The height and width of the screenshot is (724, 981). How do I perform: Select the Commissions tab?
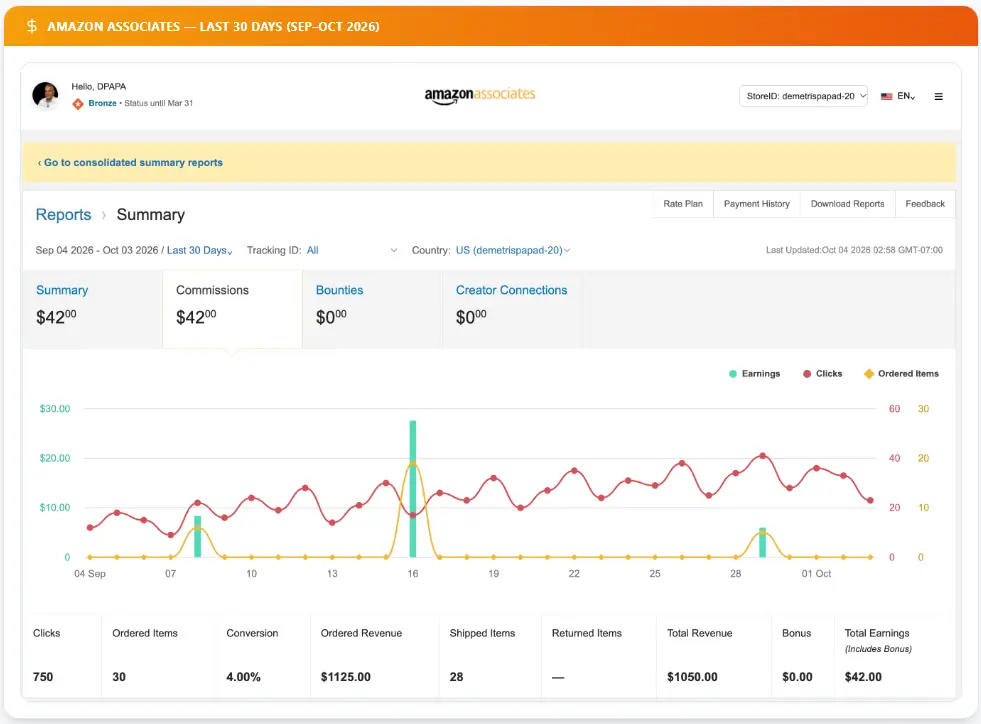[x=232, y=308]
